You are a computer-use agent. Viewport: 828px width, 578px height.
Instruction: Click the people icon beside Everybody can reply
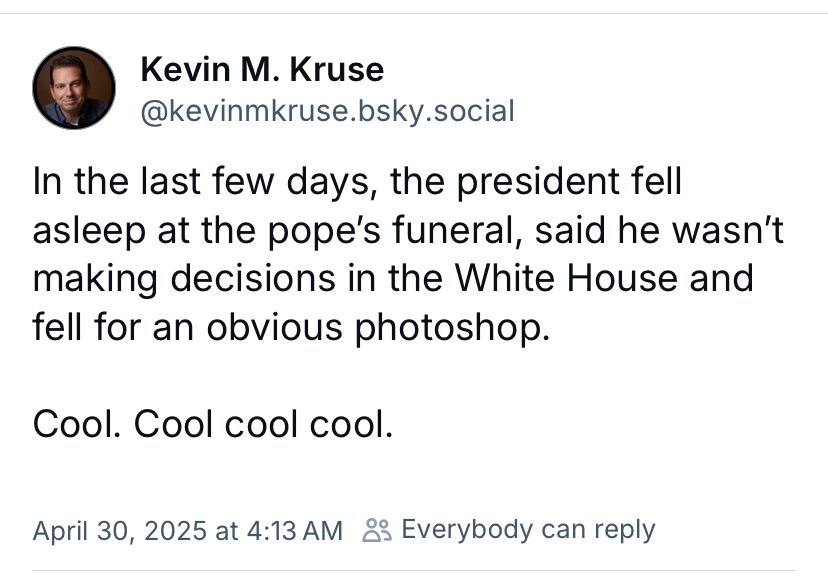pyautogui.click(x=377, y=530)
